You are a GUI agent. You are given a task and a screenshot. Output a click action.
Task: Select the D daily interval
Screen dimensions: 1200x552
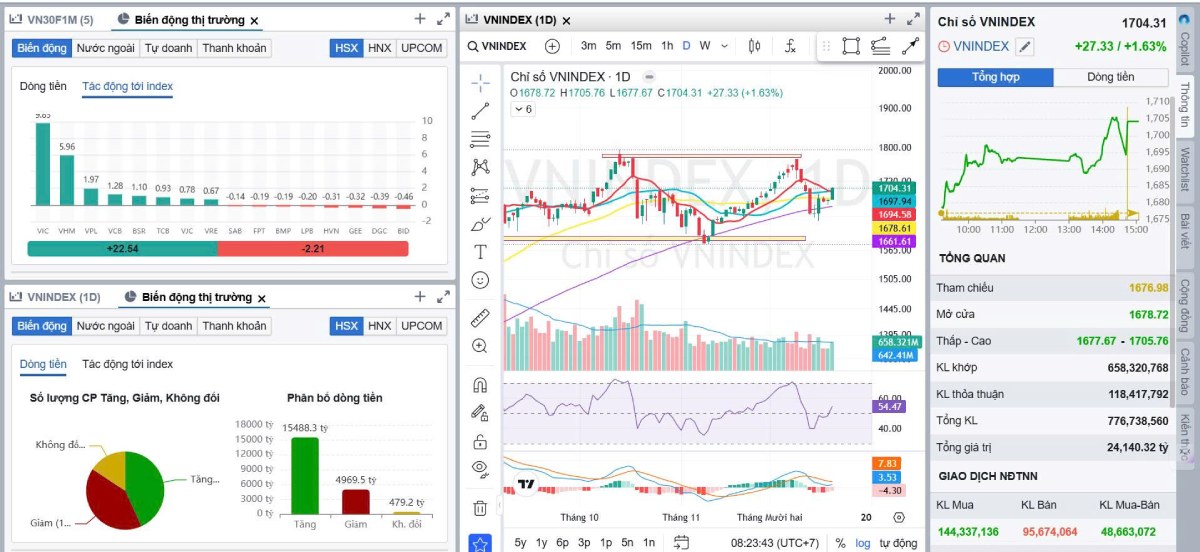686,45
